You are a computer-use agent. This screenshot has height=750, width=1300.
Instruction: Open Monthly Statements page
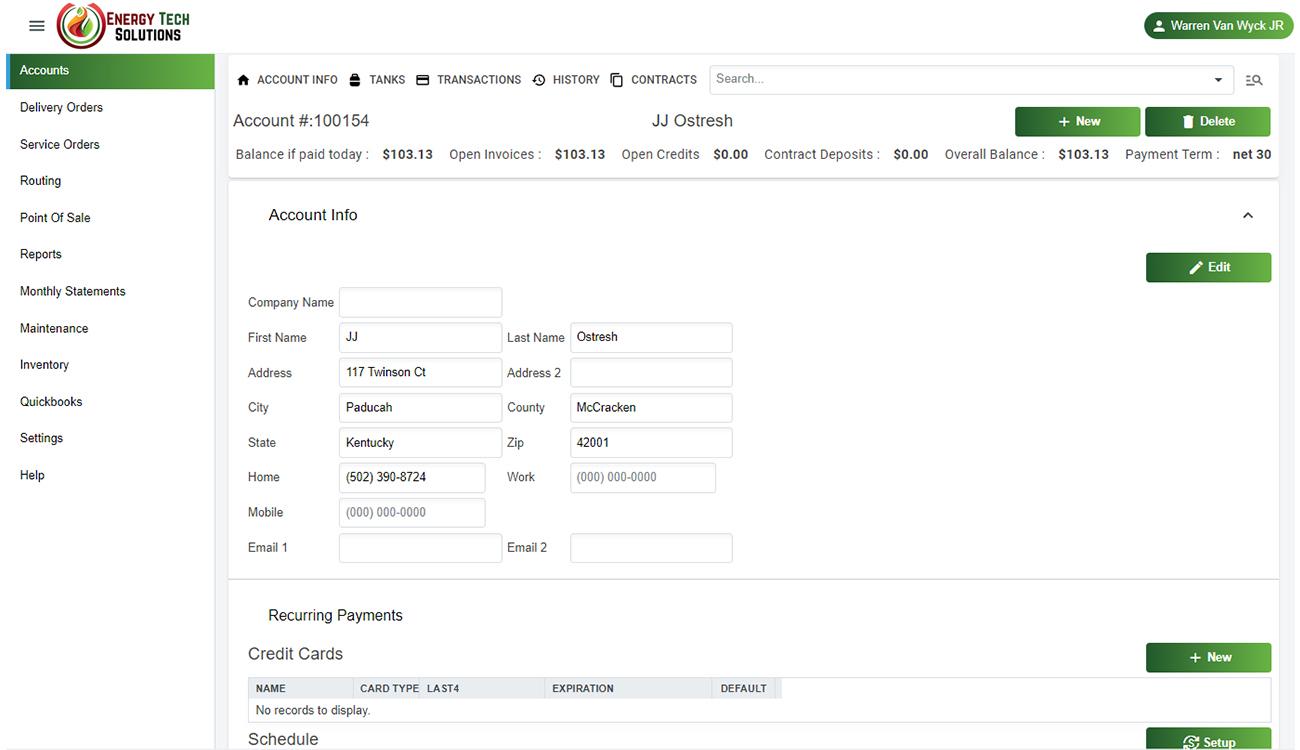click(x=73, y=292)
